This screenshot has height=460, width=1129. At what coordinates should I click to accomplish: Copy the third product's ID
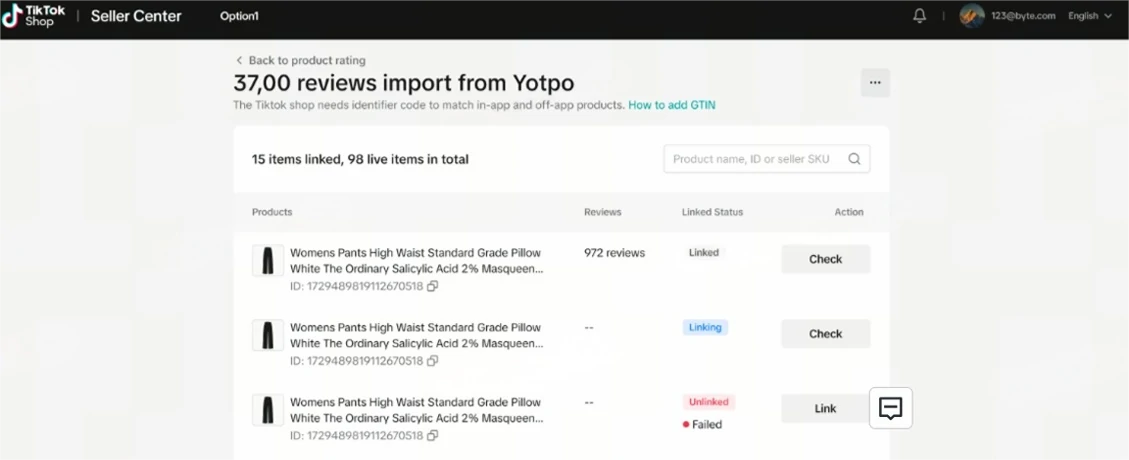point(433,436)
